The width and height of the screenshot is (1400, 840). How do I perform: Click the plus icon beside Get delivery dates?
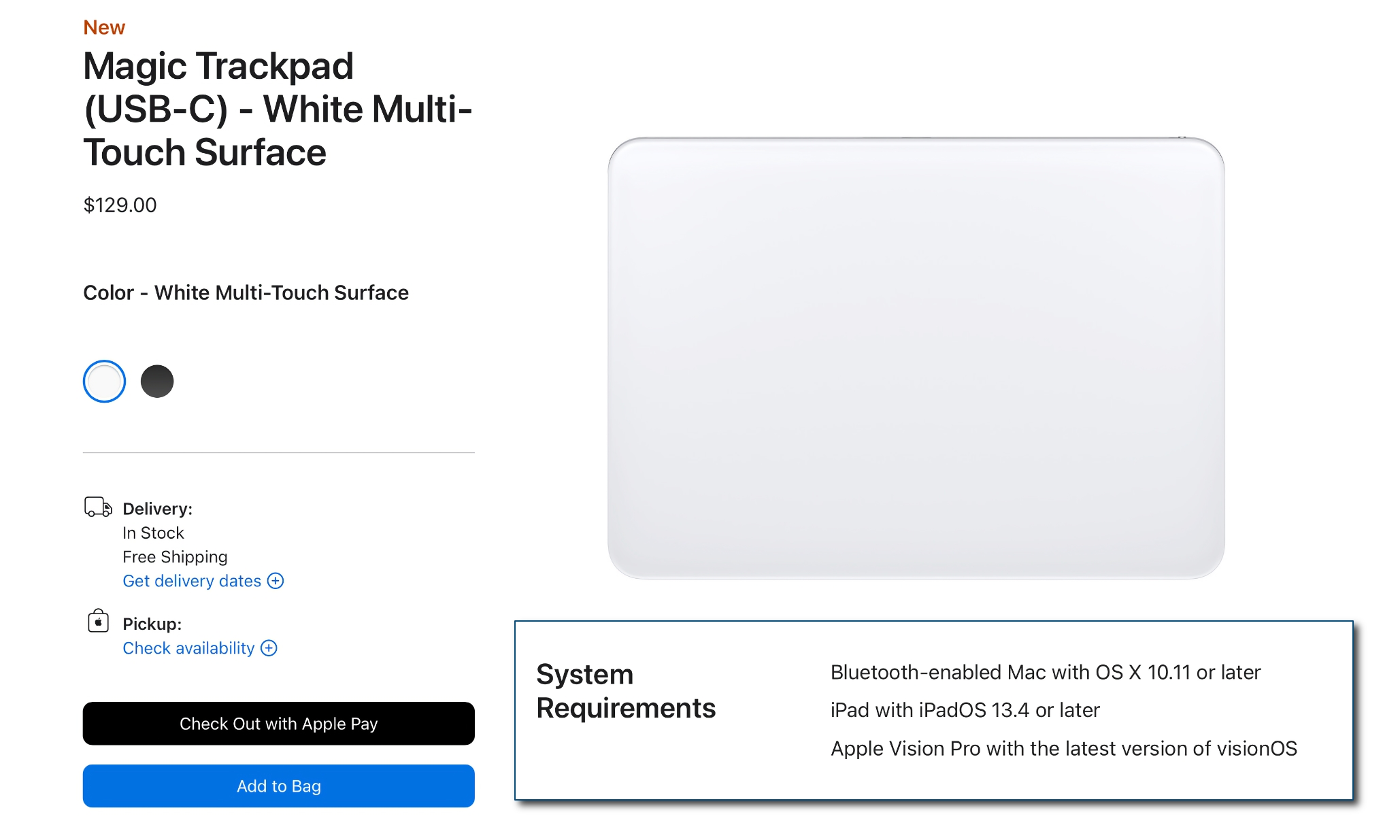[x=276, y=582]
